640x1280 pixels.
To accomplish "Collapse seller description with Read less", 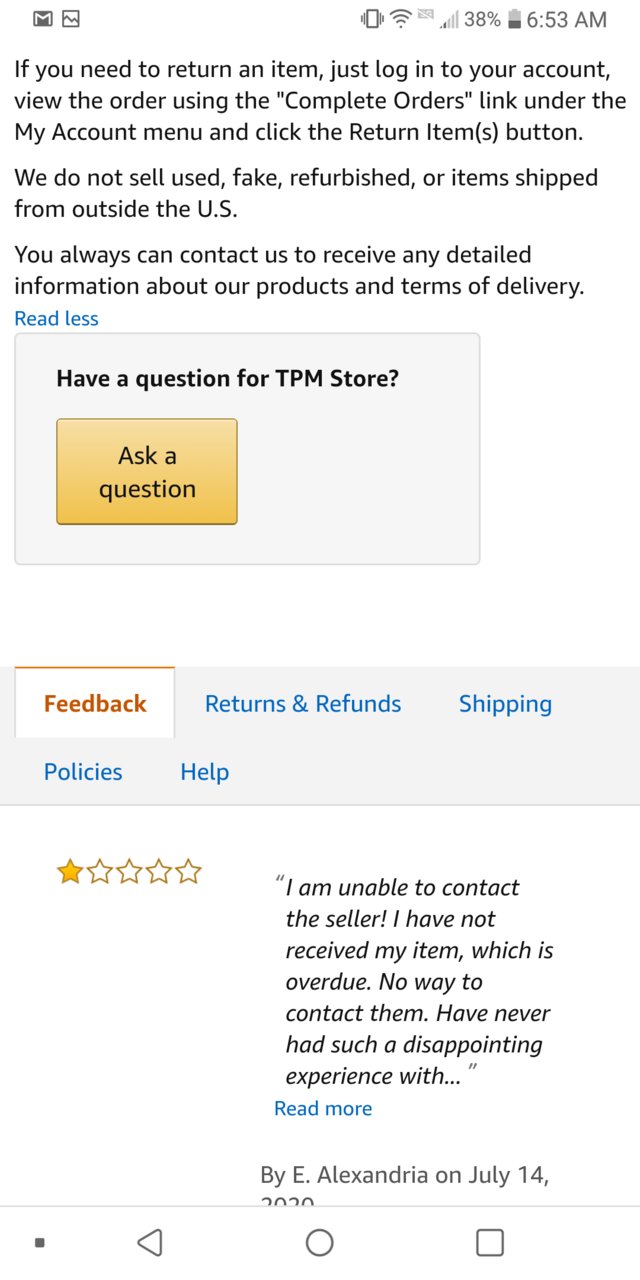I will (56, 318).
